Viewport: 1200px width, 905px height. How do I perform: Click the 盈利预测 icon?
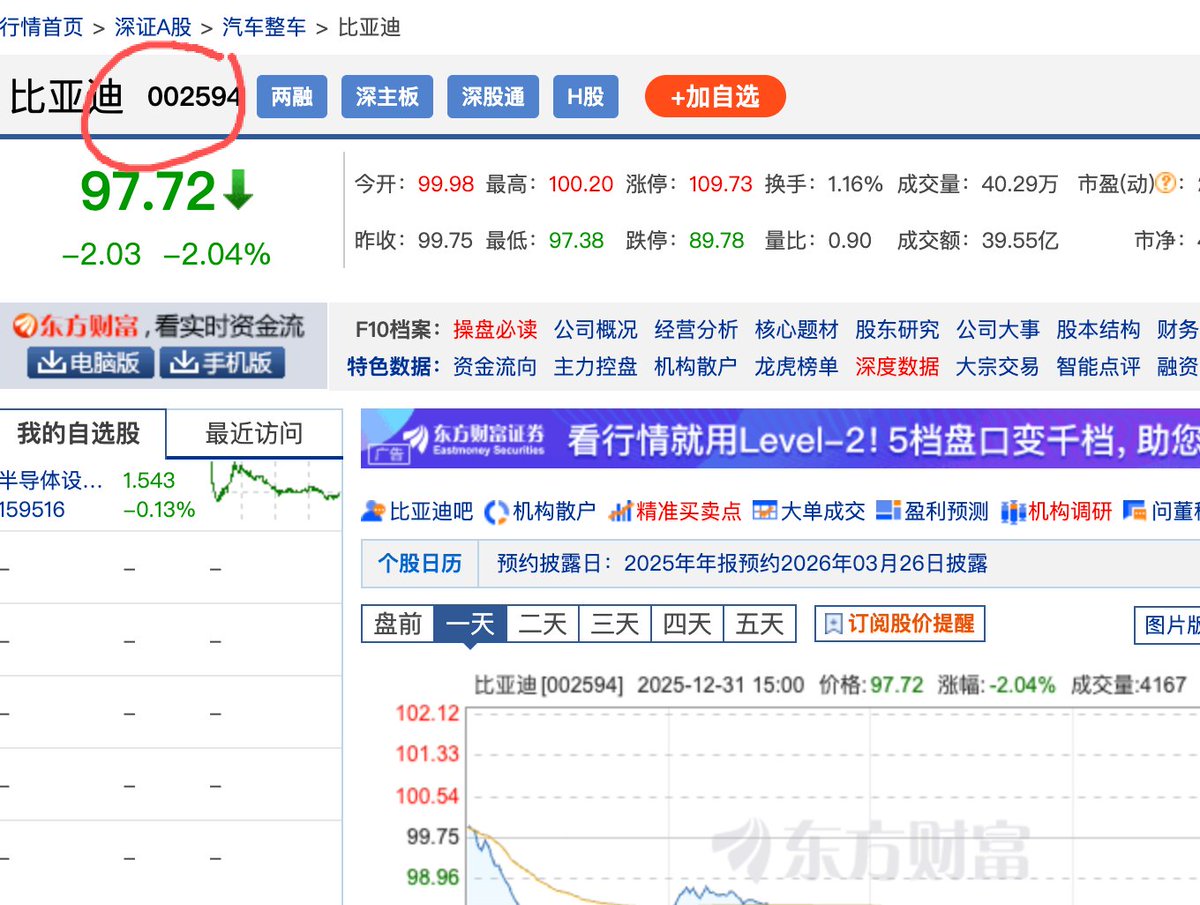(x=888, y=511)
